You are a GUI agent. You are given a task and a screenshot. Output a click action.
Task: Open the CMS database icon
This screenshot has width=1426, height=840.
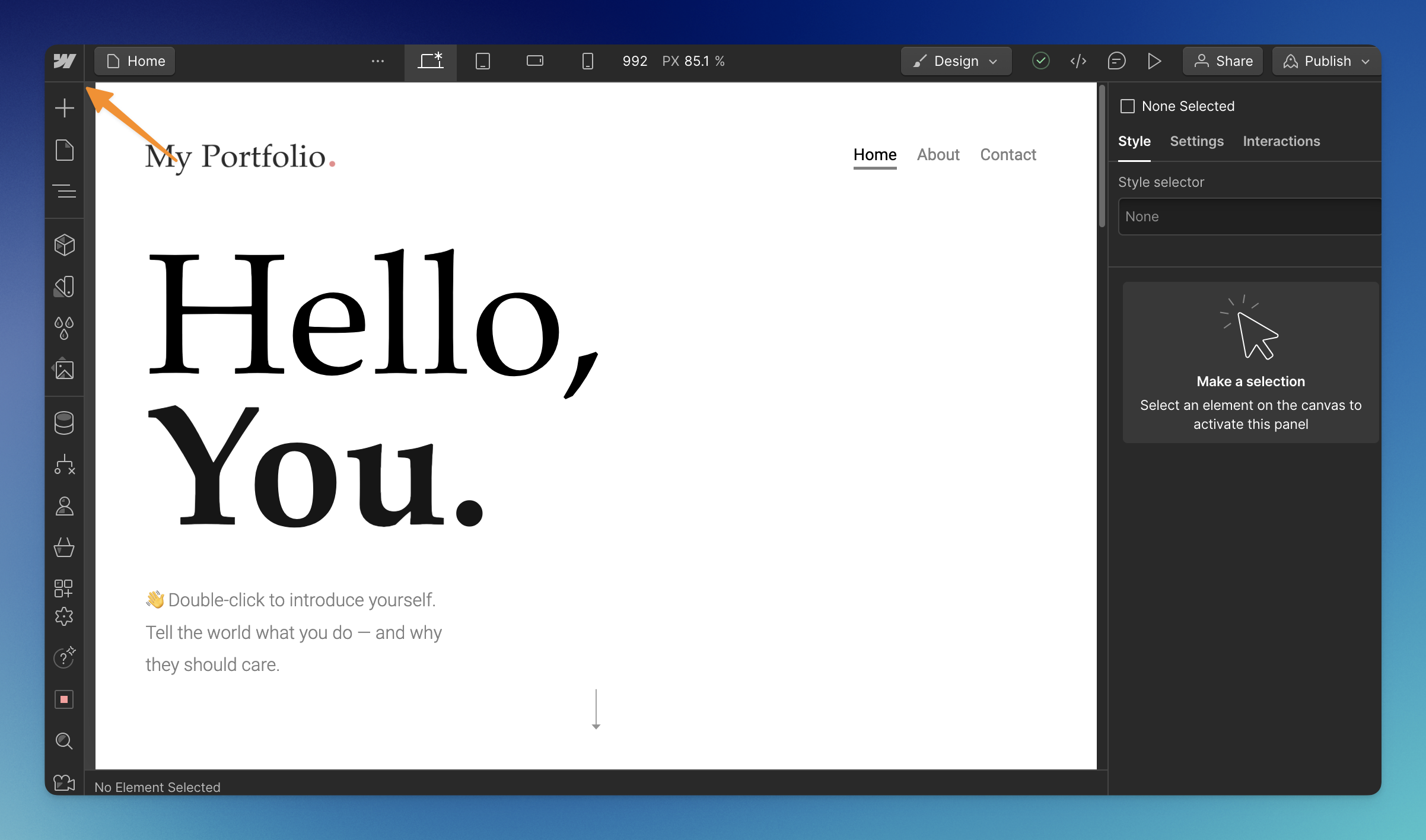[x=64, y=423]
